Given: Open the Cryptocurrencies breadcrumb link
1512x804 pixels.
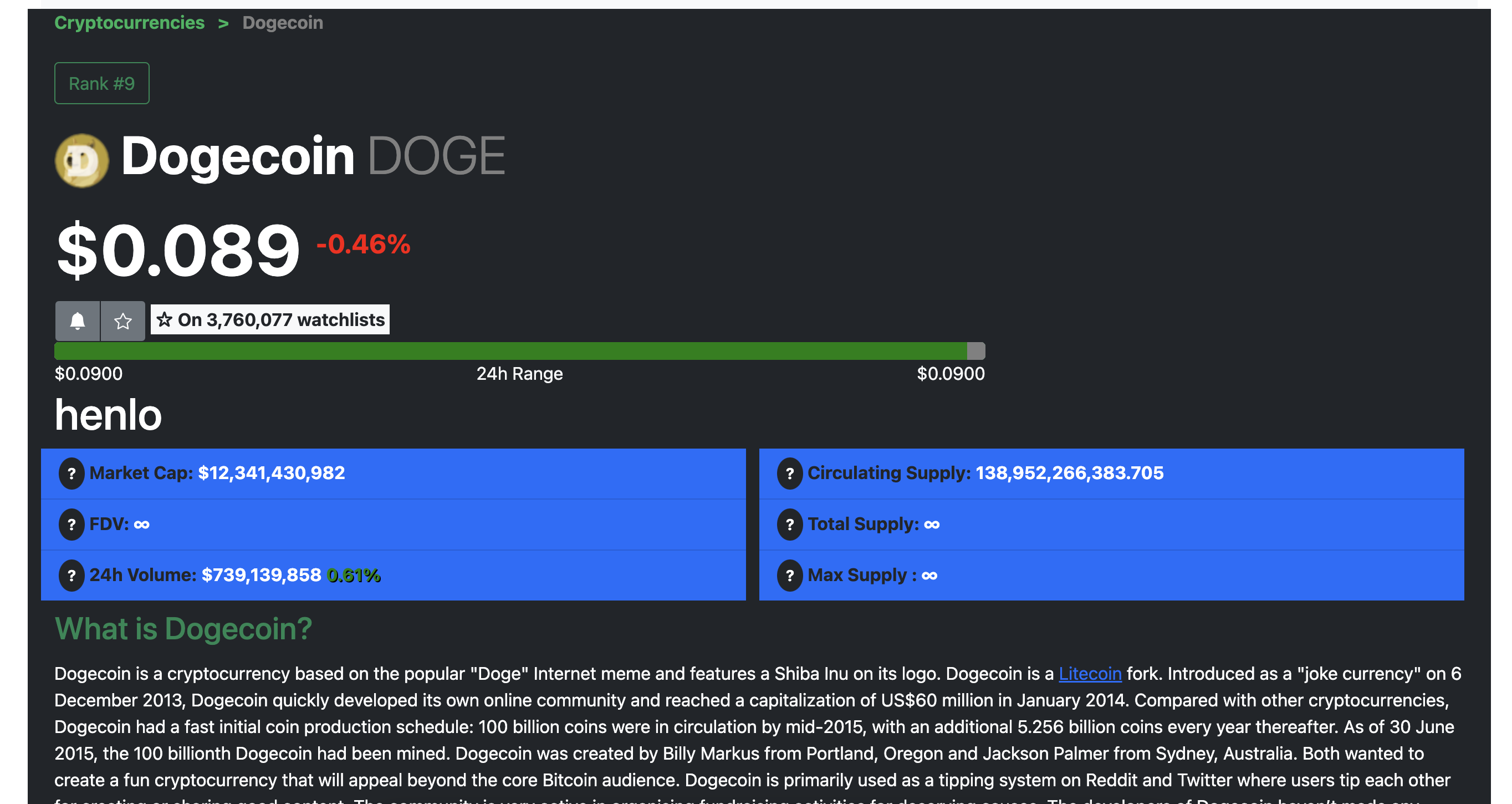Looking at the screenshot, I should coord(129,23).
